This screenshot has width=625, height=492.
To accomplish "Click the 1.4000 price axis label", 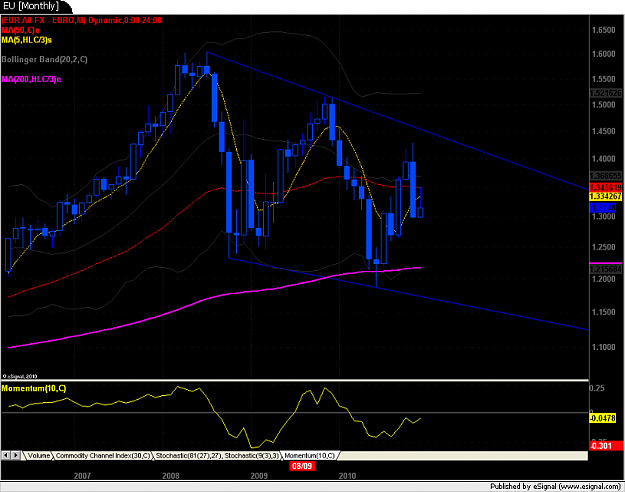I will click(603, 159).
